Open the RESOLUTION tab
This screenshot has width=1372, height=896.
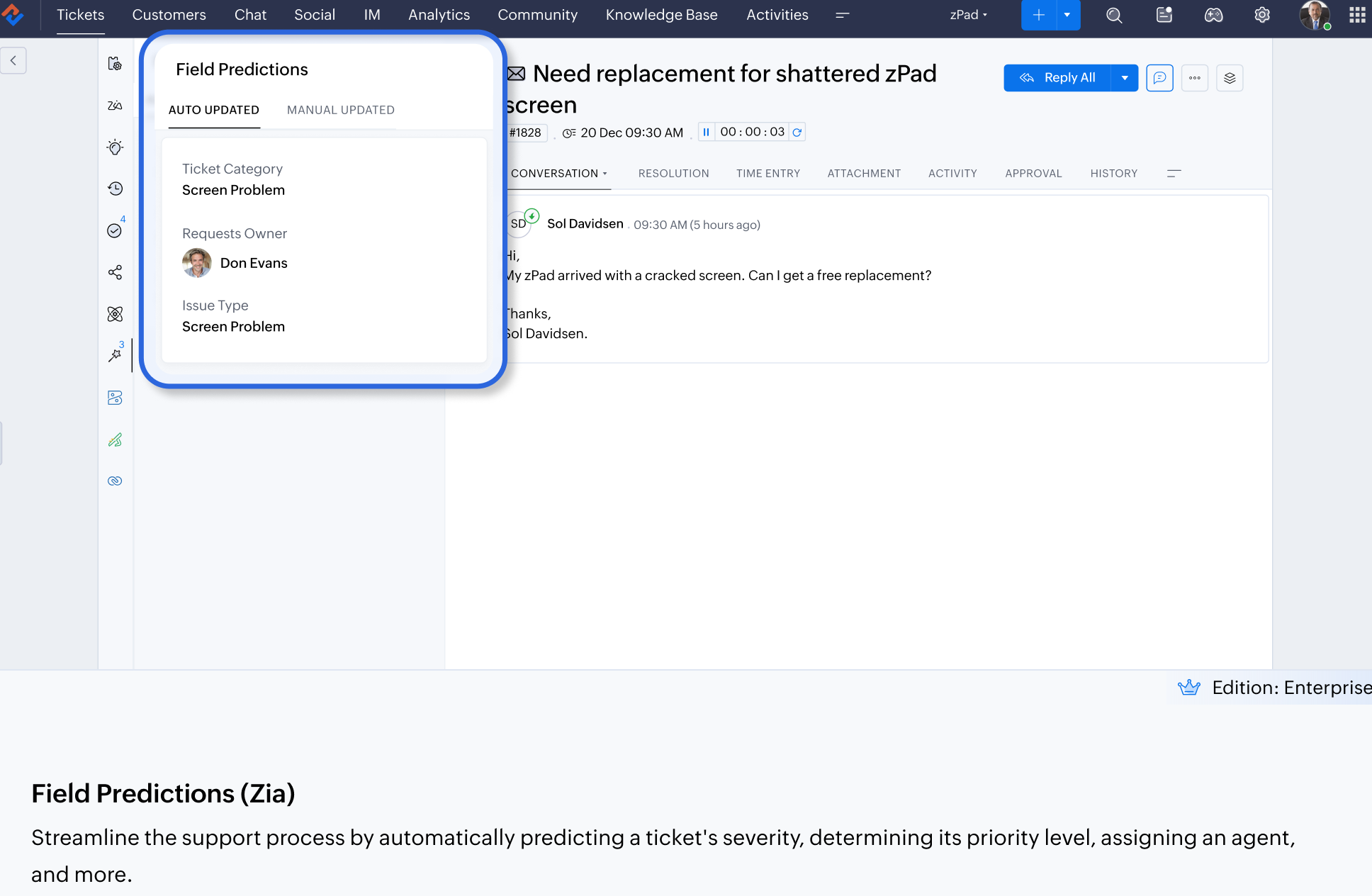[x=673, y=173]
